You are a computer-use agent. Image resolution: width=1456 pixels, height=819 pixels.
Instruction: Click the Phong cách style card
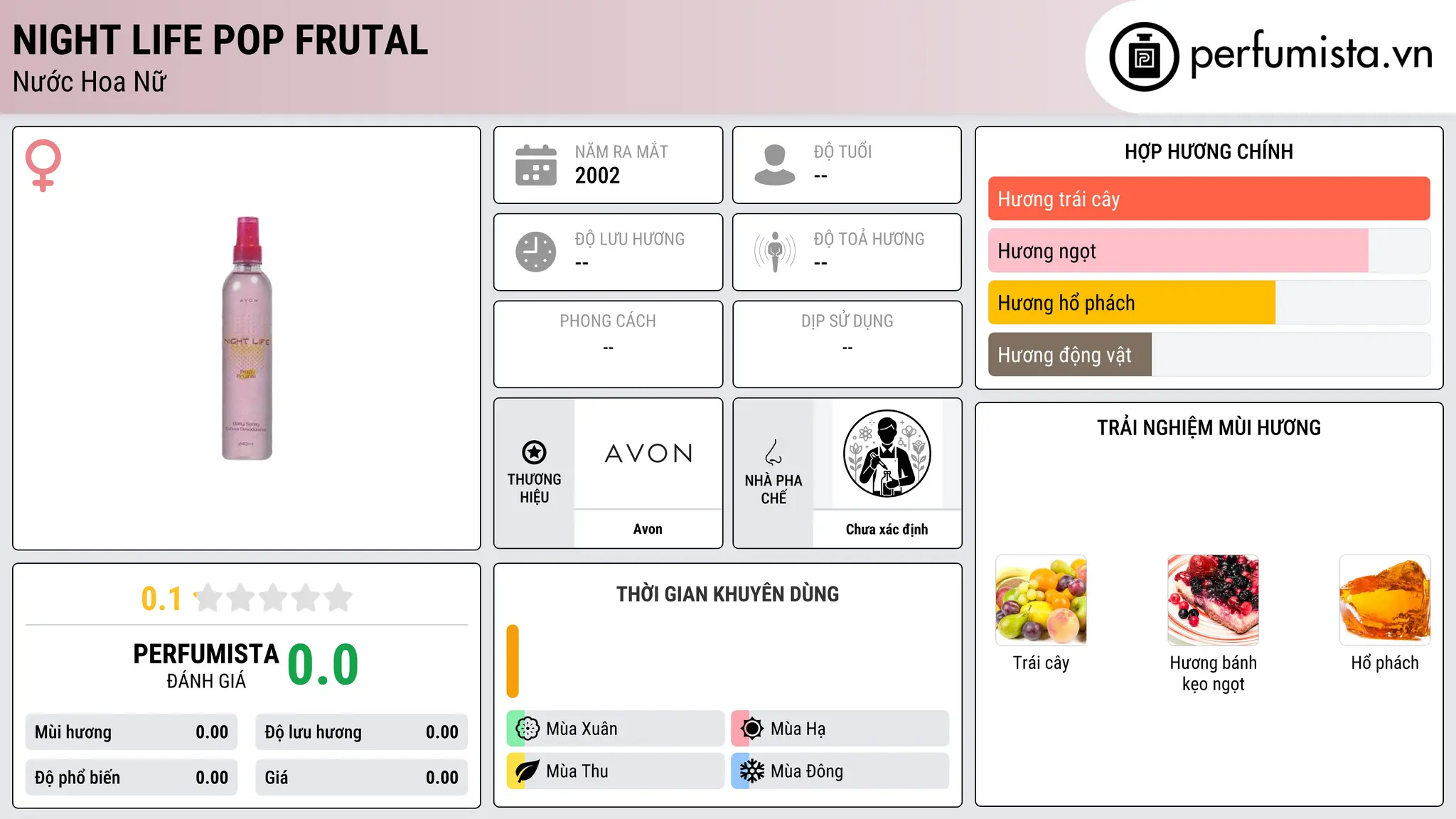pyautogui.click(x=608, y=344)
